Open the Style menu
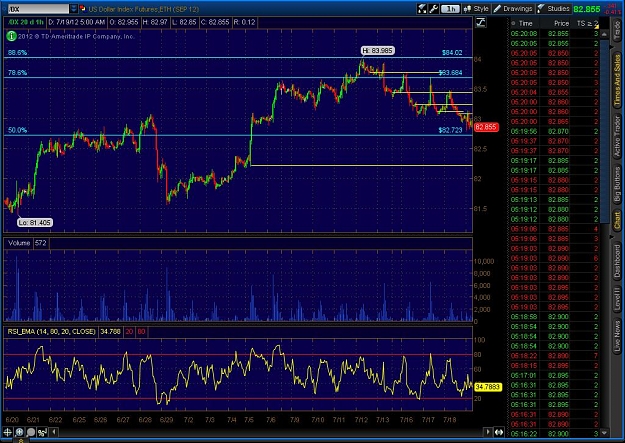The width and height of the screenshot is (625, 443). pos(476,9)
